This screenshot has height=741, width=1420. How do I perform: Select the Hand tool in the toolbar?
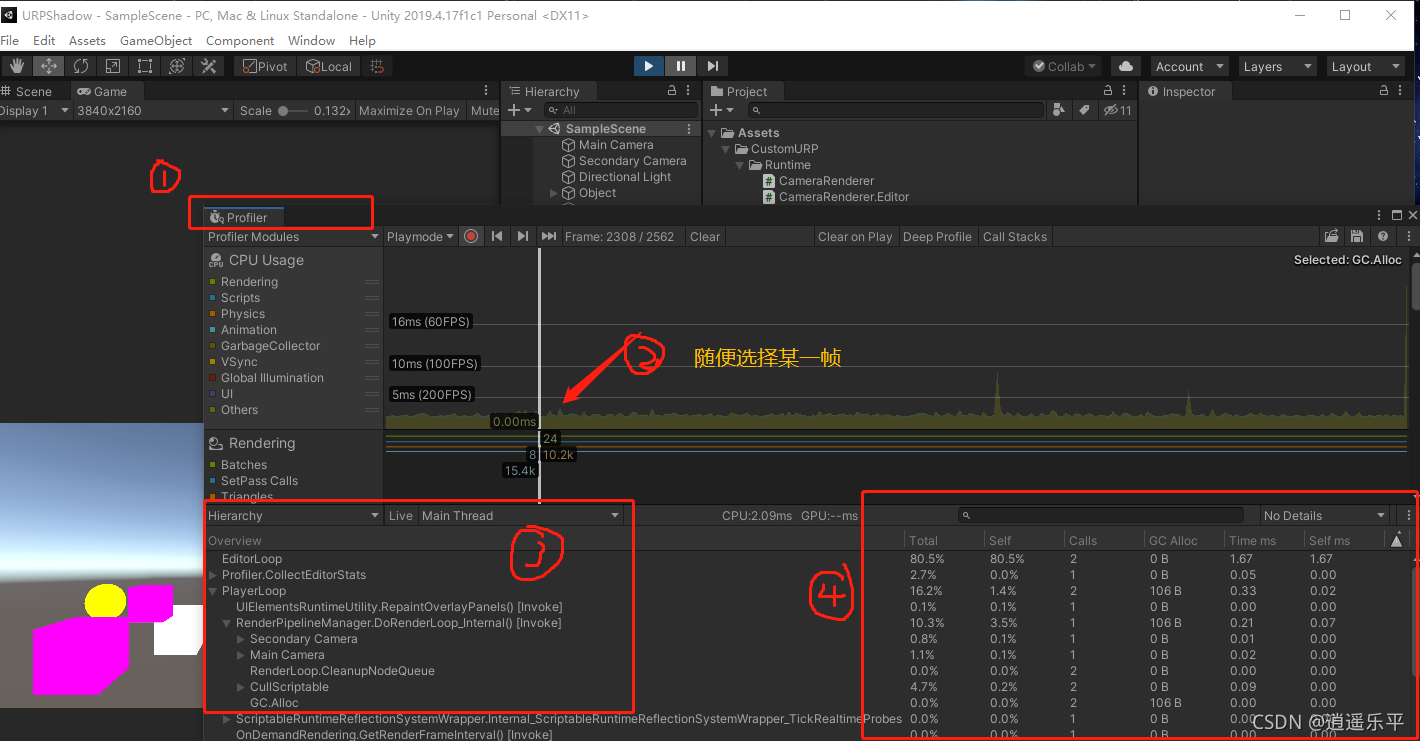click(16, 66)
